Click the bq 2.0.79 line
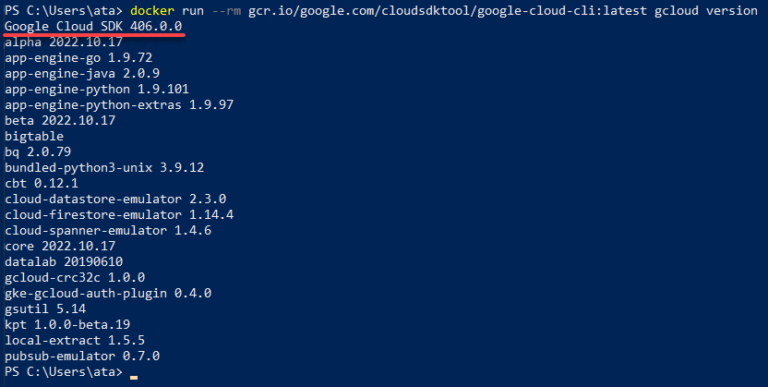 pyautogui.click(x=38, y=152)
